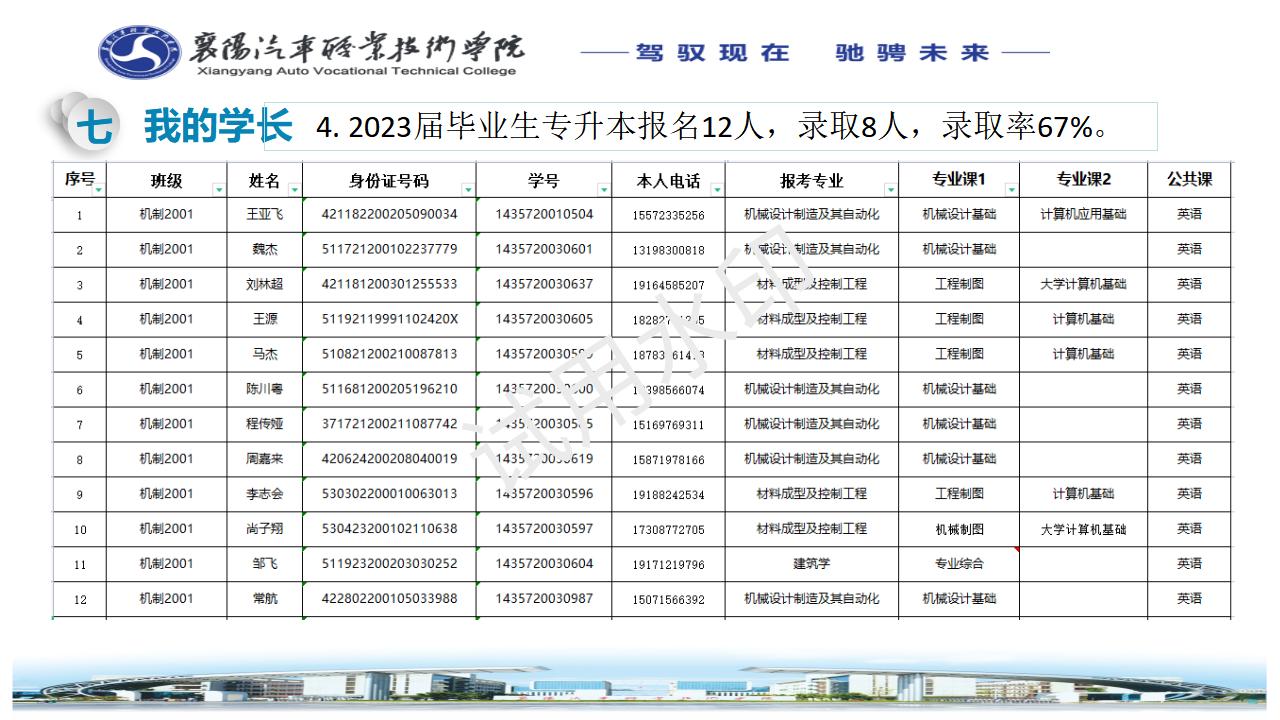
Task: Click the 建筑学 cell in row 11
Action: coord(811,564)
